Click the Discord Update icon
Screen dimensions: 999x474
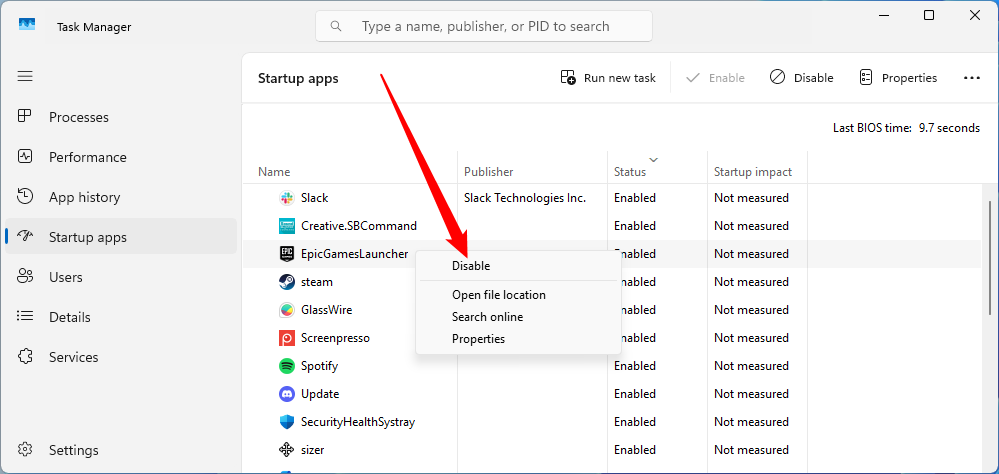coord(287,394)
